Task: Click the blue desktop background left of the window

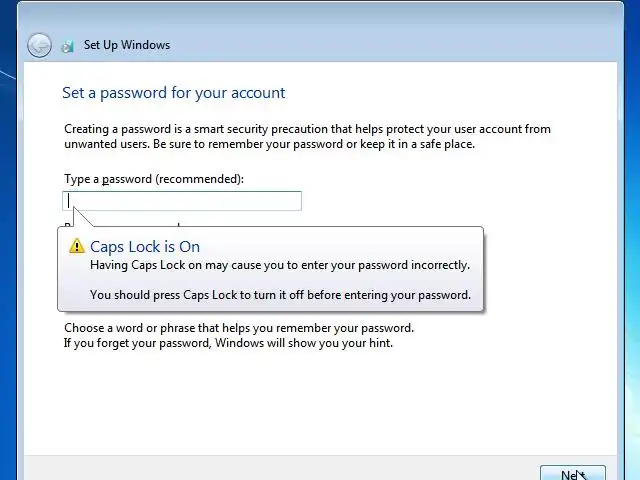Action: coord(10,250)
